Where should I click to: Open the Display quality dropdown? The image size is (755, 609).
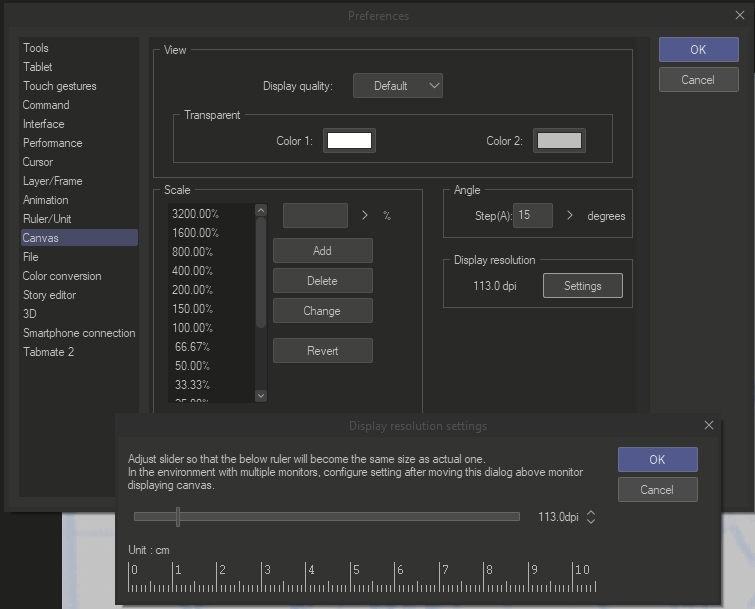click(397, 86)
